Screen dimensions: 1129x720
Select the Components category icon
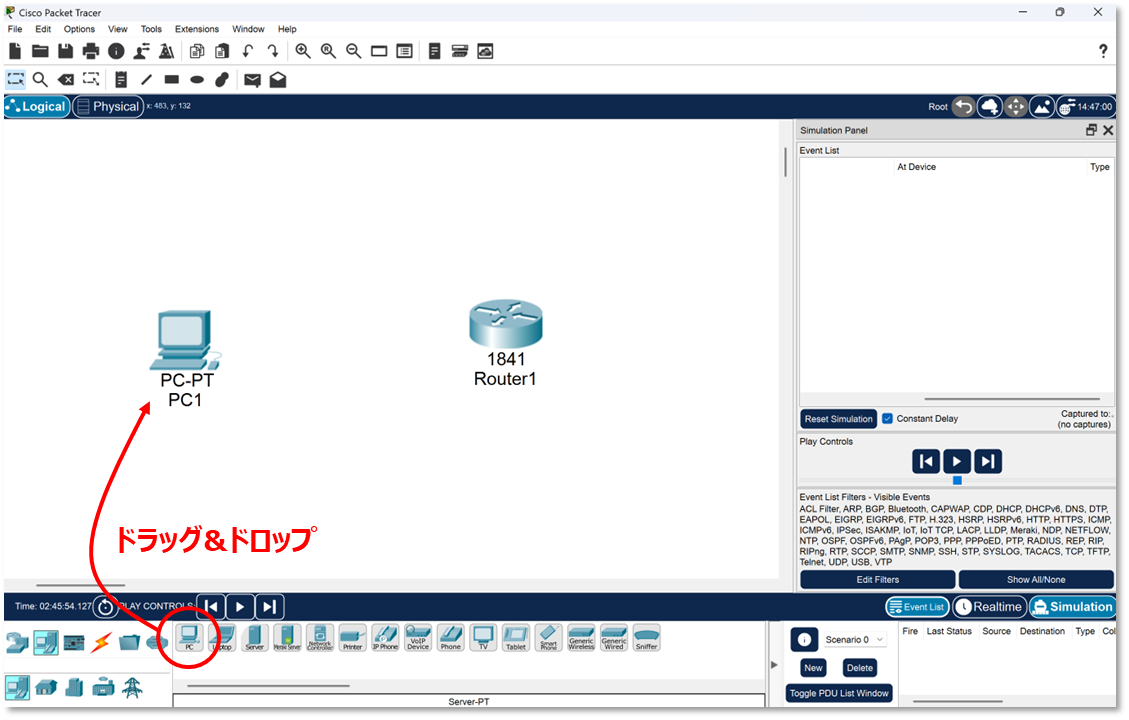pyautogui.click(x=74, y=642)
